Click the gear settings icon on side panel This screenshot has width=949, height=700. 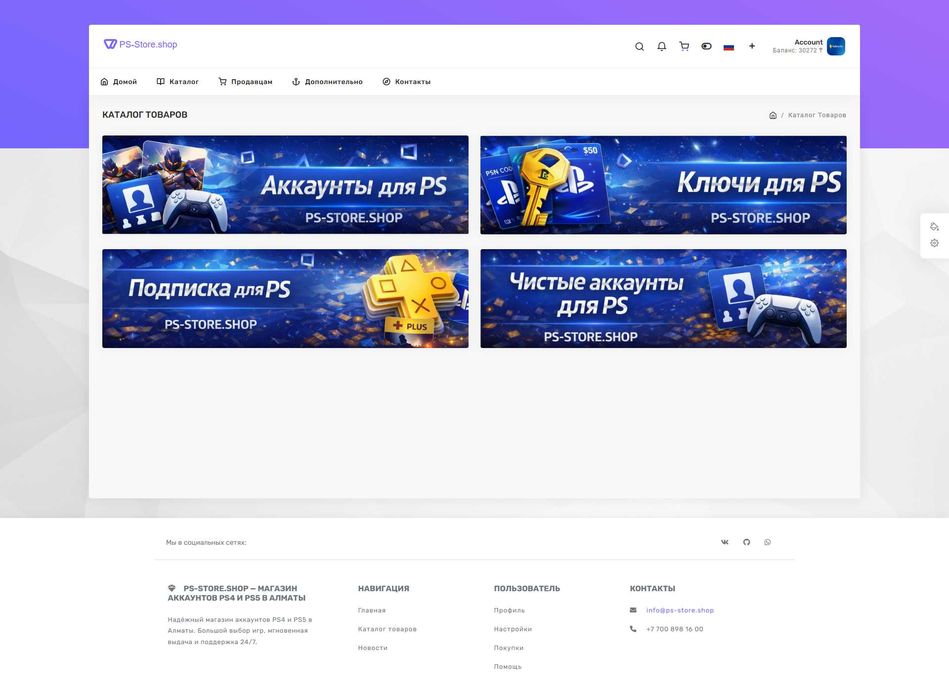point(934,243)
